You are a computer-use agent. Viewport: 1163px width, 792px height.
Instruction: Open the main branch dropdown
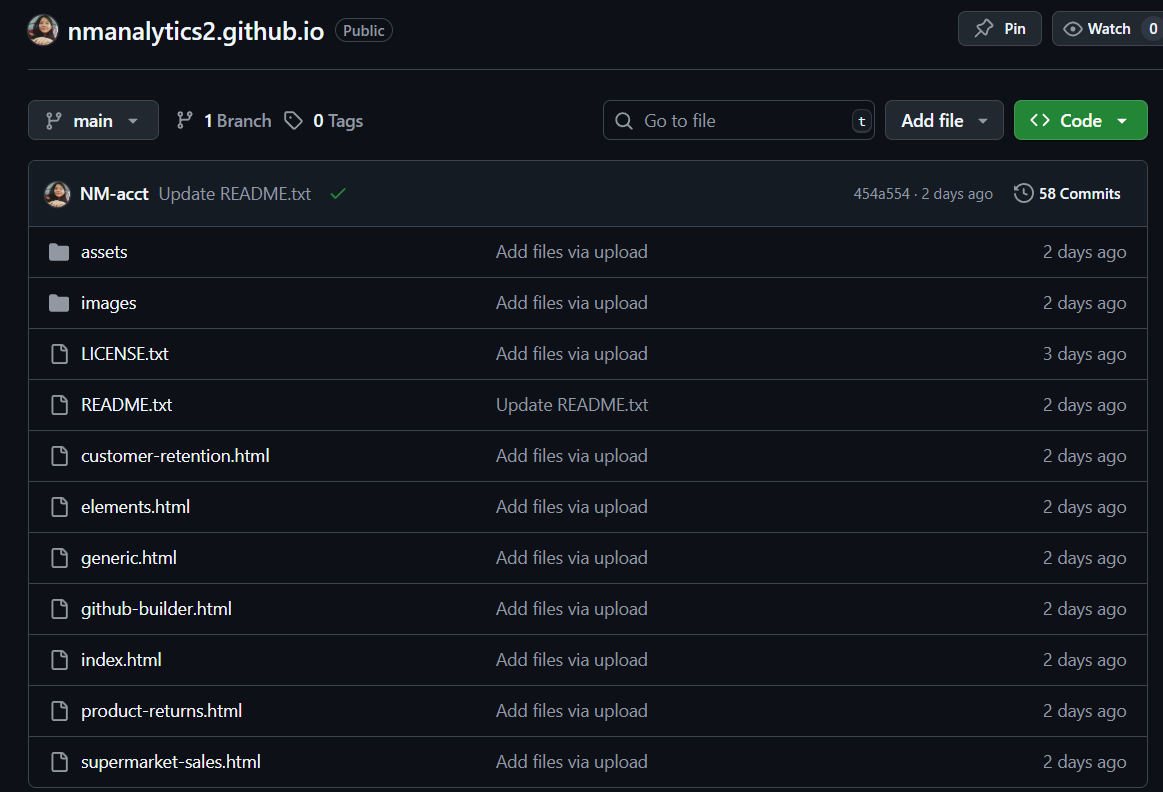click(93, 120)
